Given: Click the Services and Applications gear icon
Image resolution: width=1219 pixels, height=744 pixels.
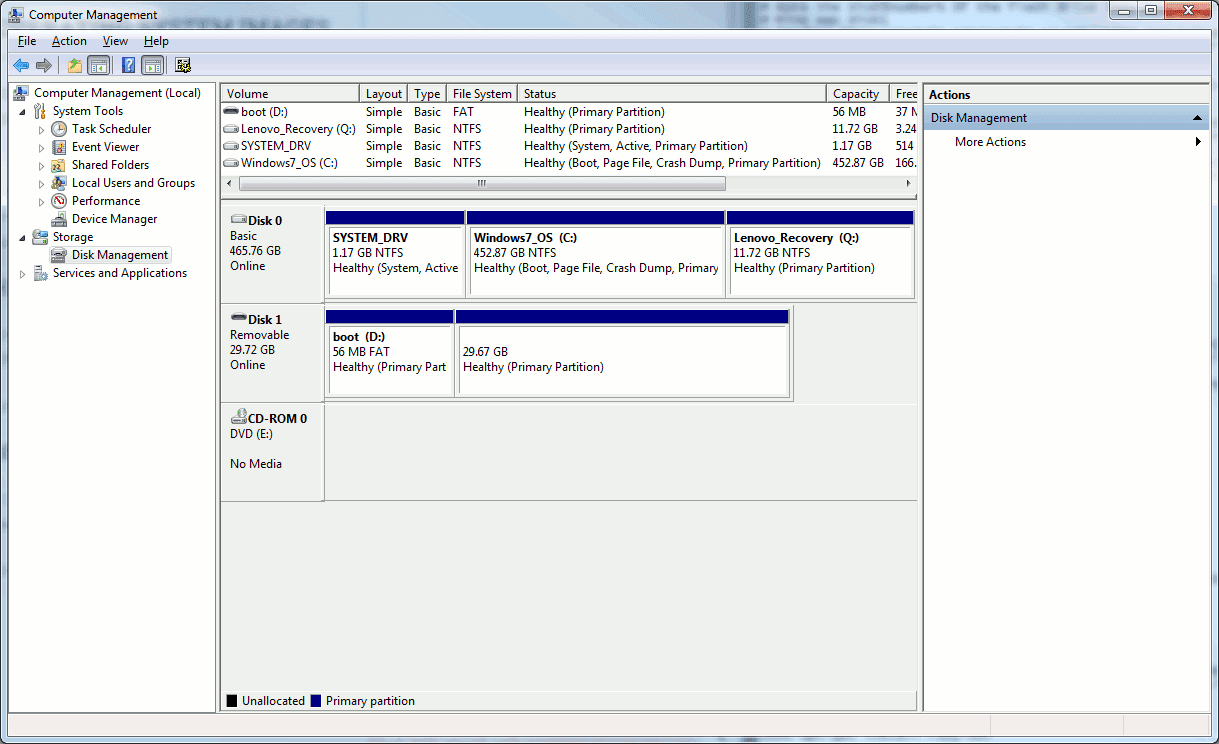Looking at the screenshot, I should (41, 273).
